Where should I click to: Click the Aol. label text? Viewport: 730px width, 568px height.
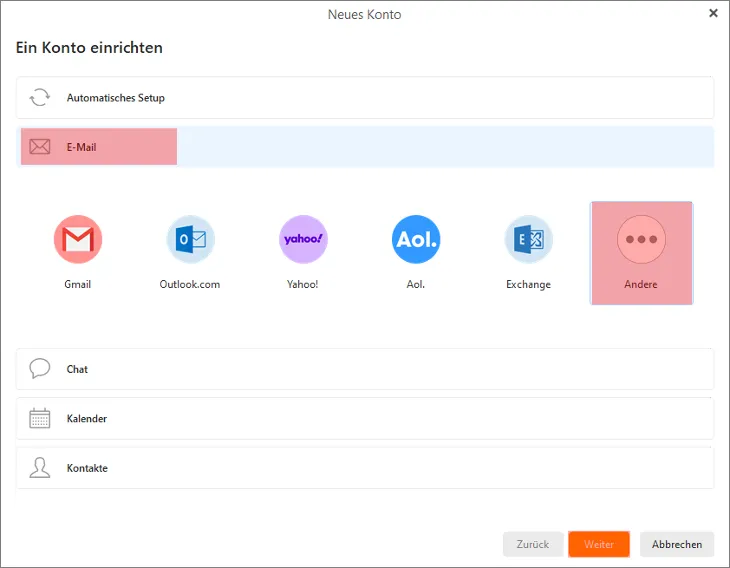(416, 284)
